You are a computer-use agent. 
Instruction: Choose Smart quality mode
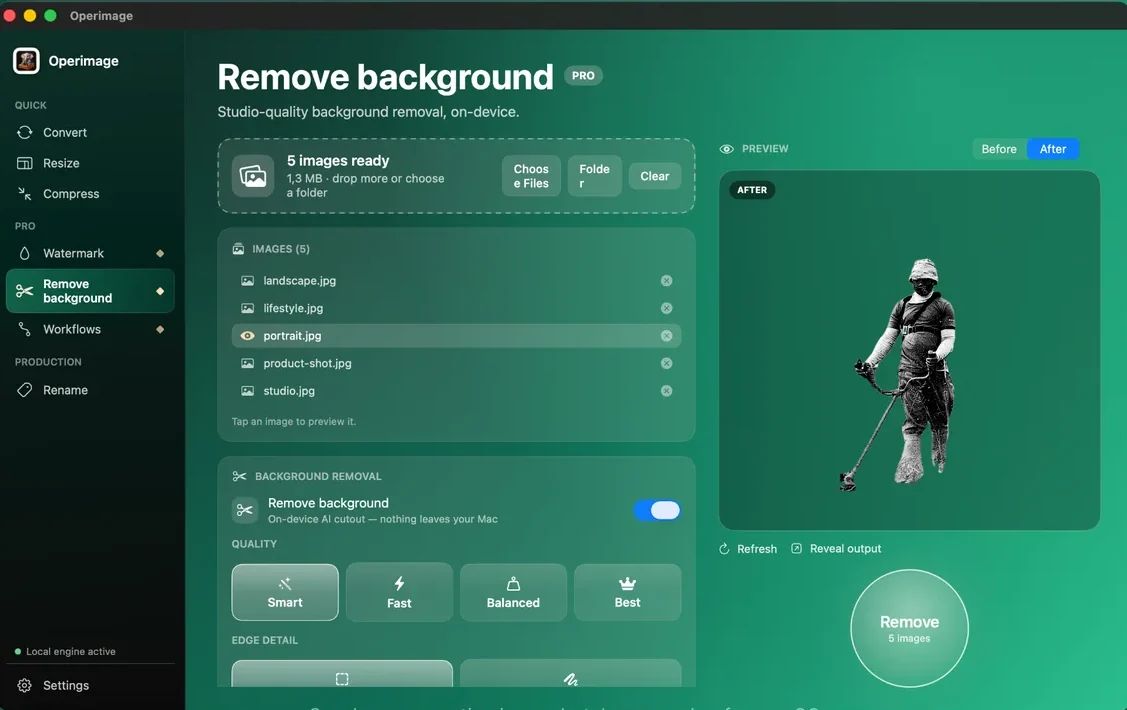[285, 592]
